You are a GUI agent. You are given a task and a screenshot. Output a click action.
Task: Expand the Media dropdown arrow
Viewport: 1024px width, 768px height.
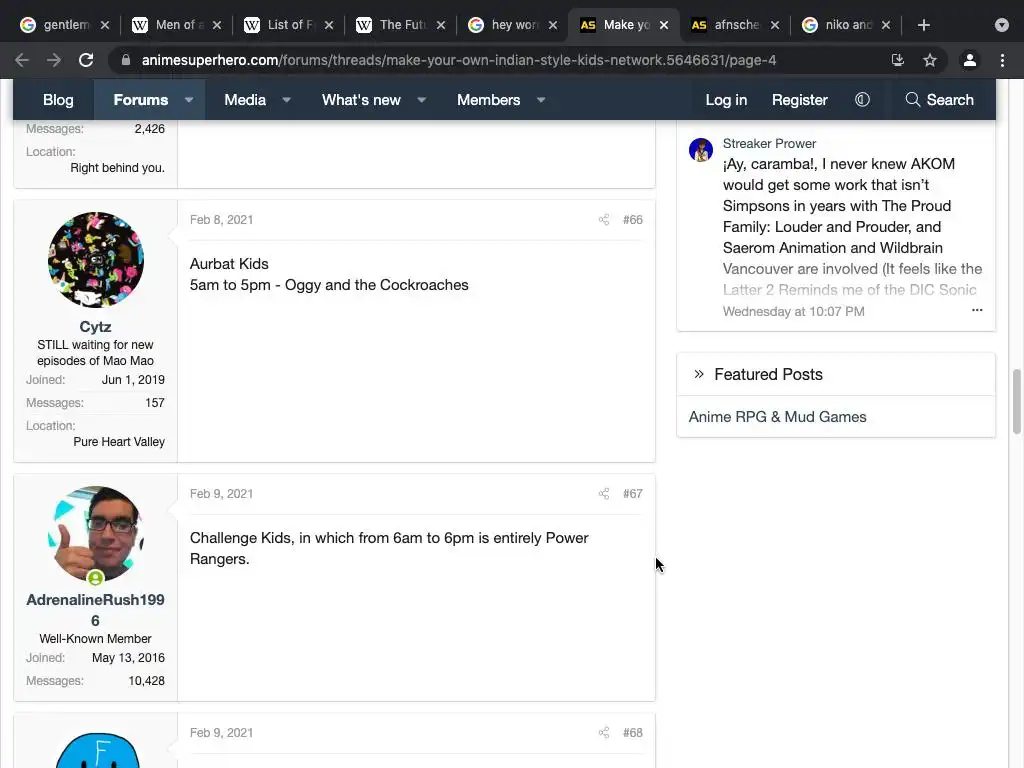(x=286, y=100)
